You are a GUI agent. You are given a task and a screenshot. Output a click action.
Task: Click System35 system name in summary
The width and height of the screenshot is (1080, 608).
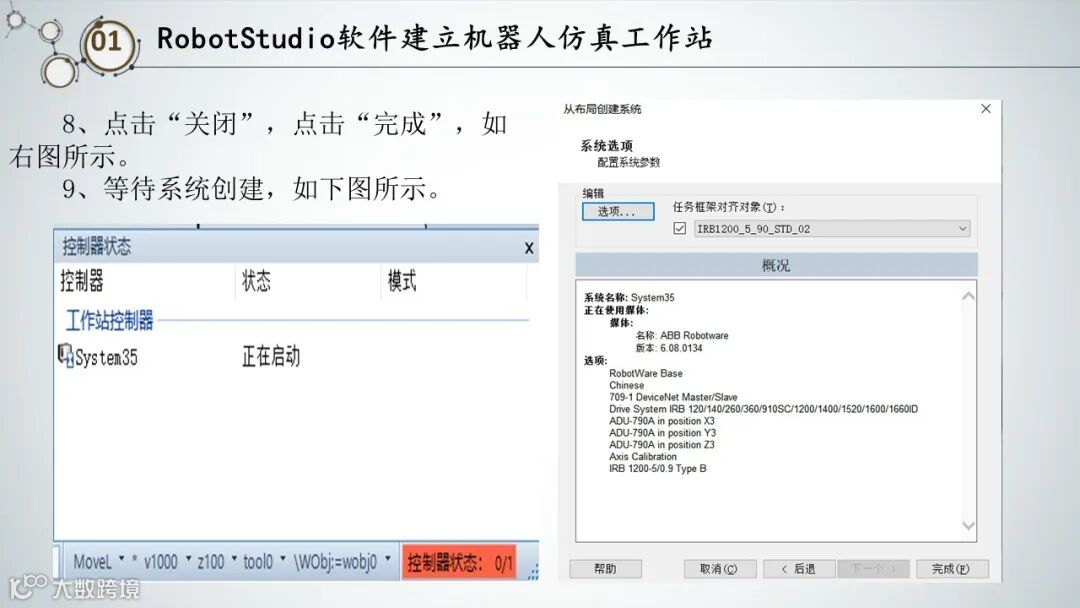coord(652,297)
